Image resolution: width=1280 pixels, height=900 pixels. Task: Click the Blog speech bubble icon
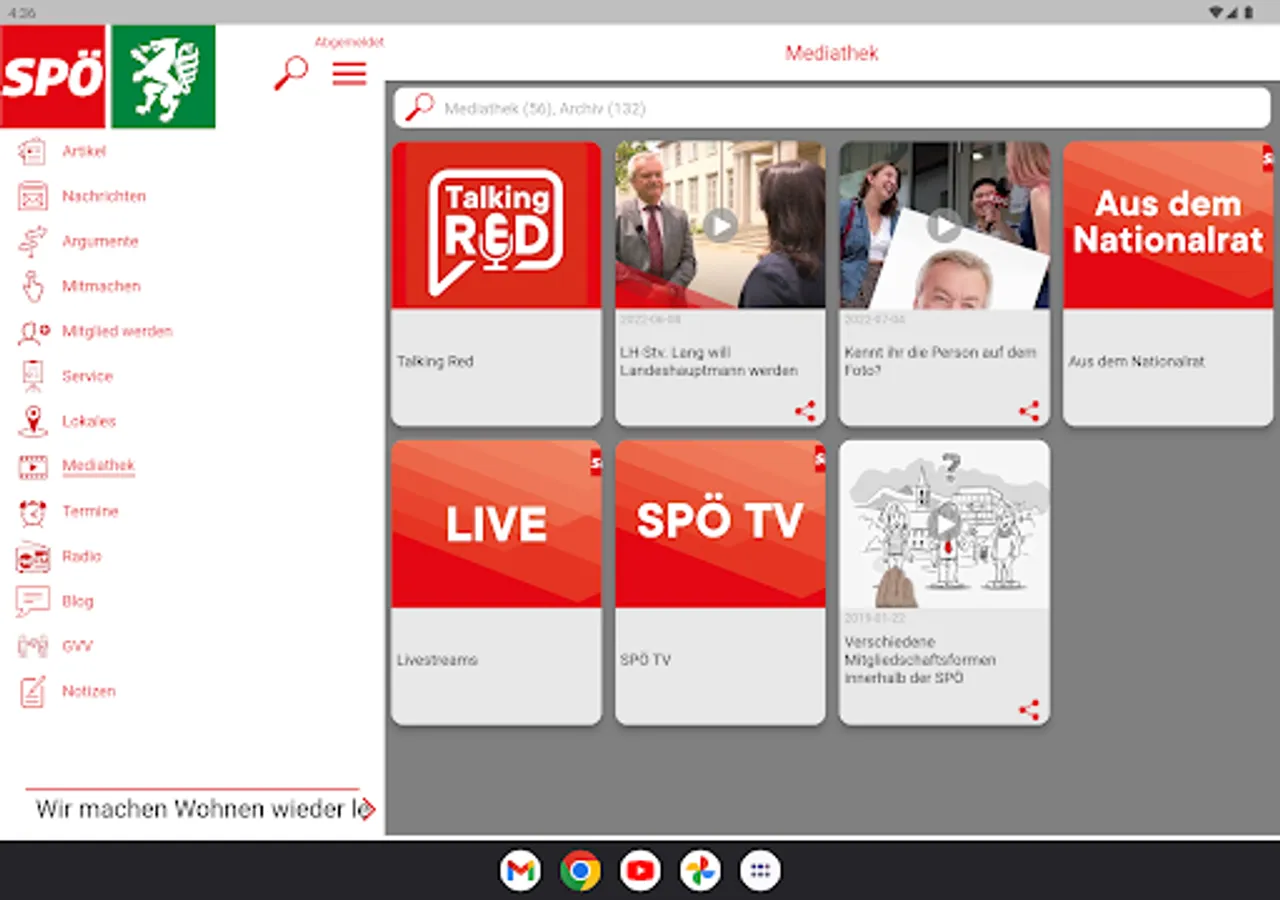point(32,601)
